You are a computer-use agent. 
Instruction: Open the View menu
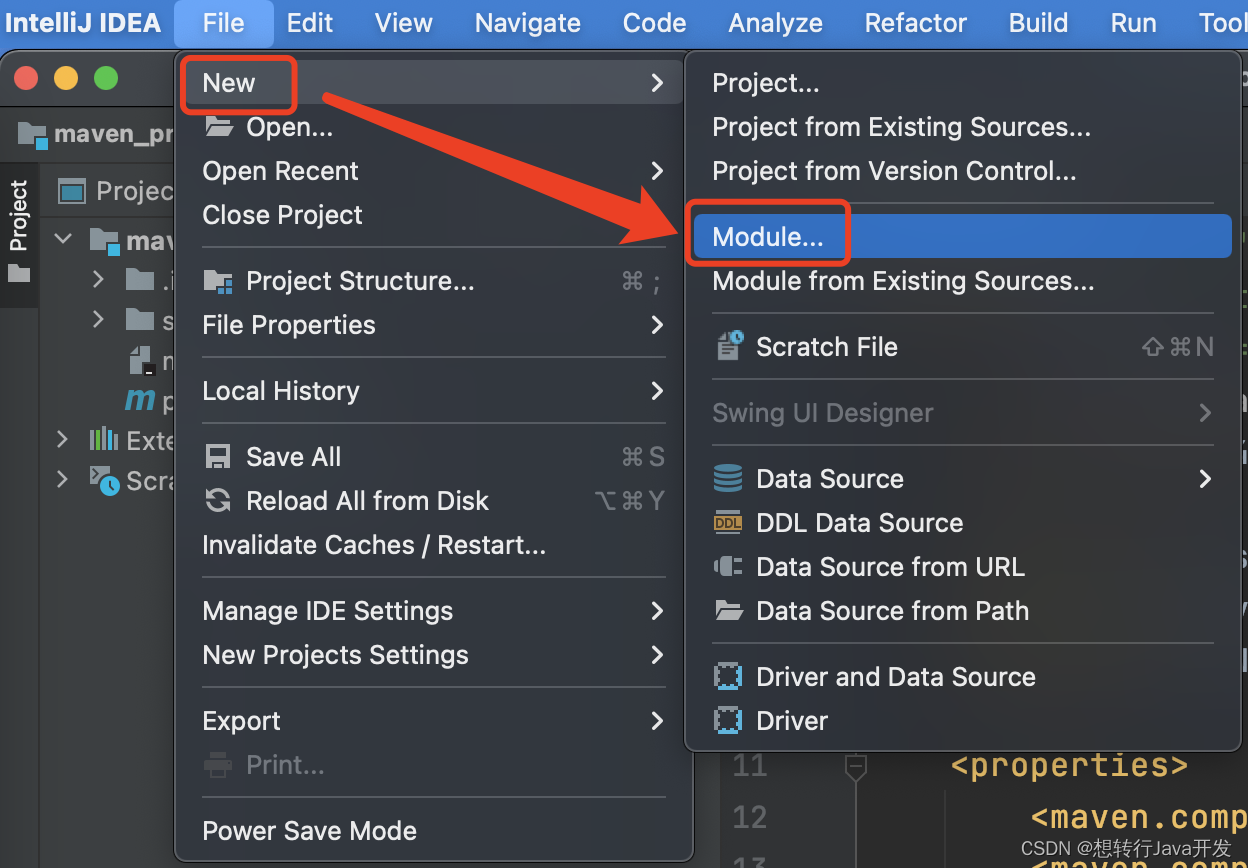tap(404, 23)
